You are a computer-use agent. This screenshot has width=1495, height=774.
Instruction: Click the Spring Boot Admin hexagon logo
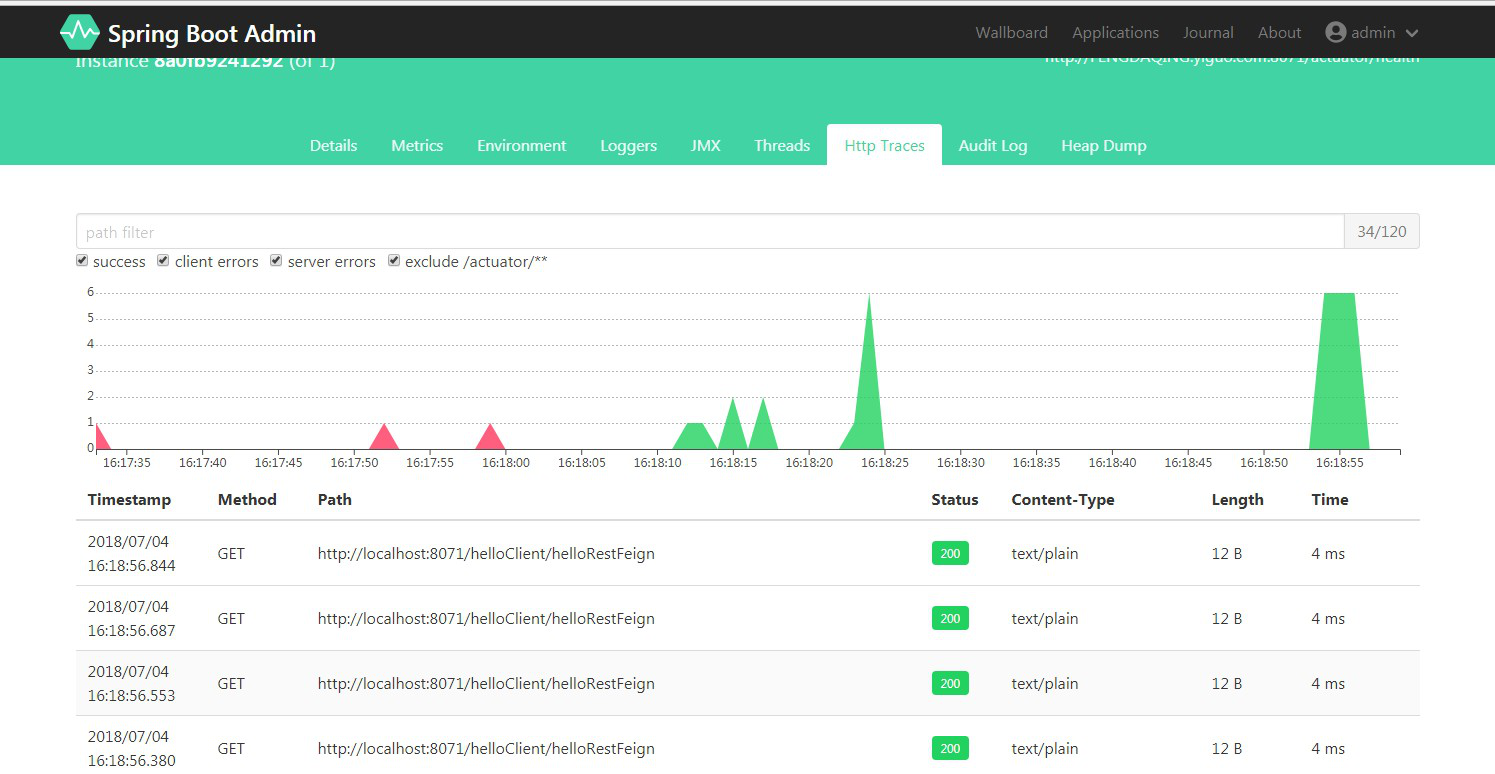(79, 33)
